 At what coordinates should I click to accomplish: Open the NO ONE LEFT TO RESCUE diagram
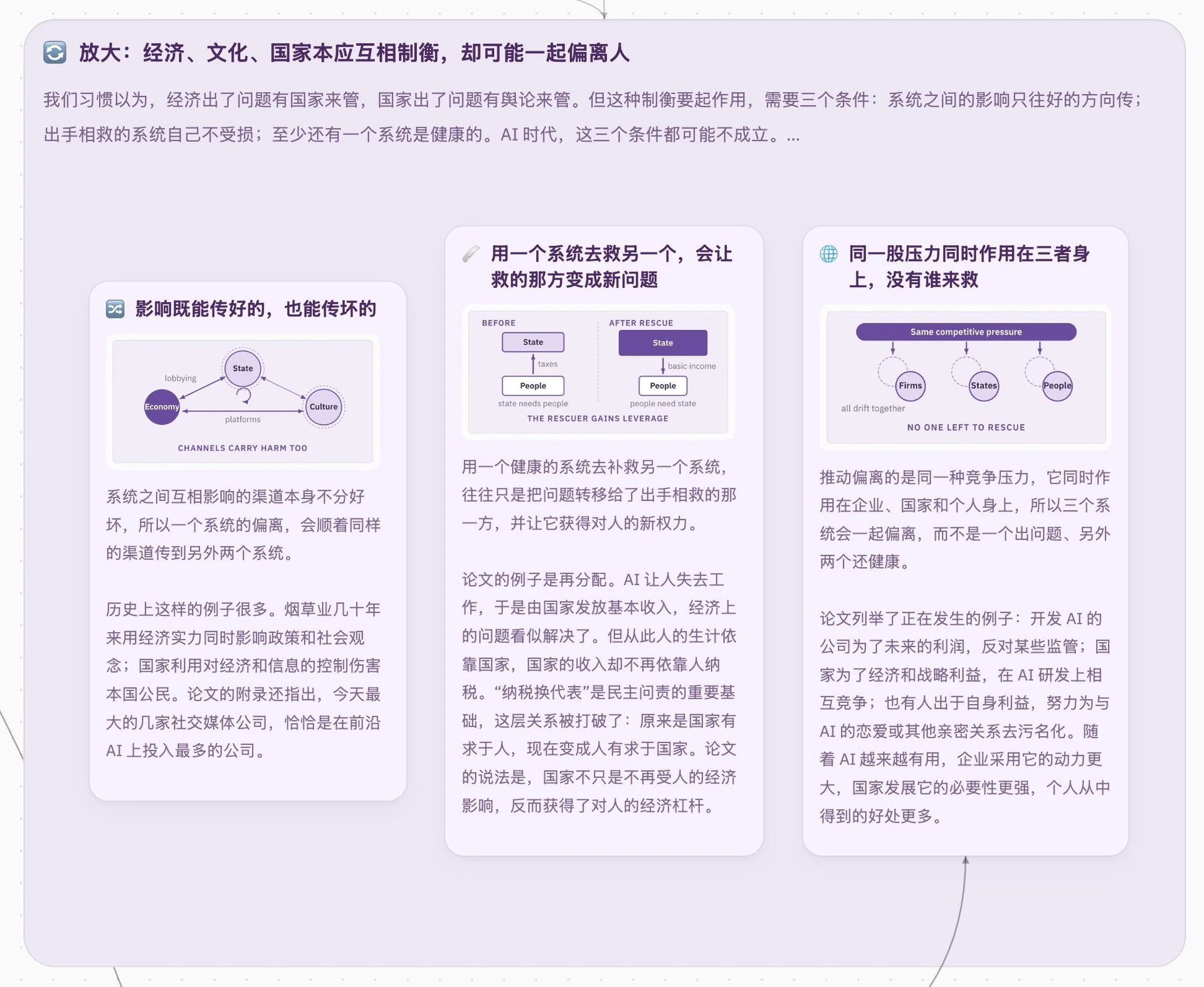[x=966, y=377]
